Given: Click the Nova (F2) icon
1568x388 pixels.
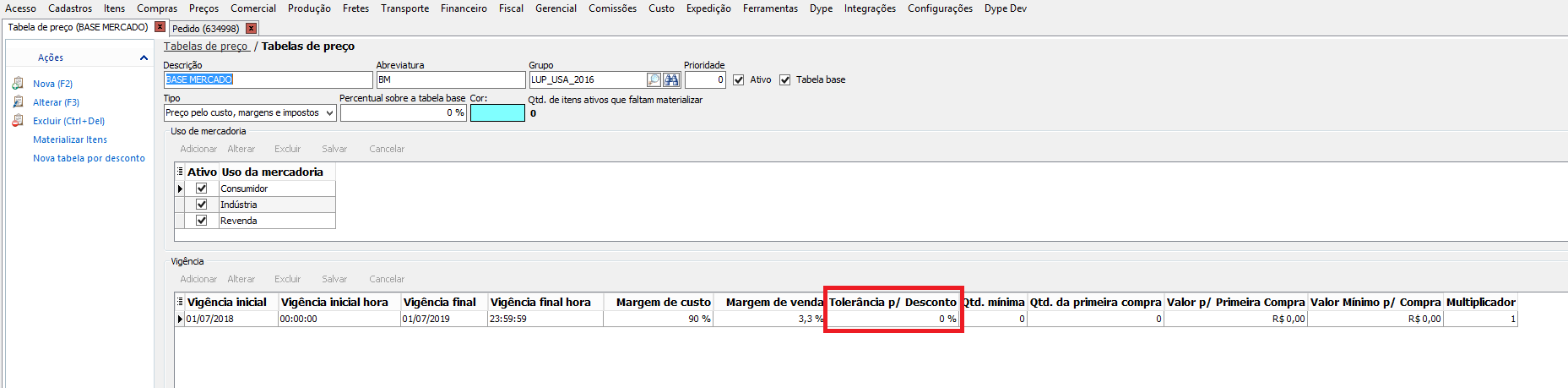Looking at the screenshot, I should click(x=18, y=84).
